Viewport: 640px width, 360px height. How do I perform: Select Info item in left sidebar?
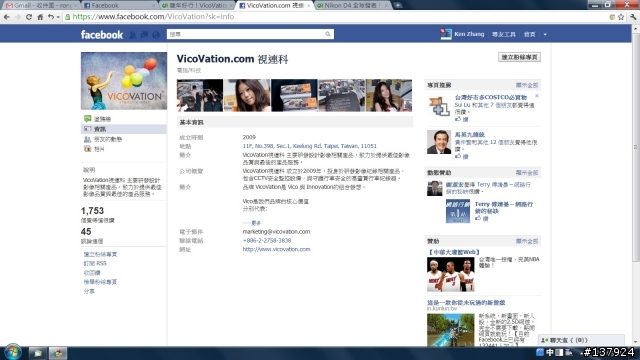(123, 129)
